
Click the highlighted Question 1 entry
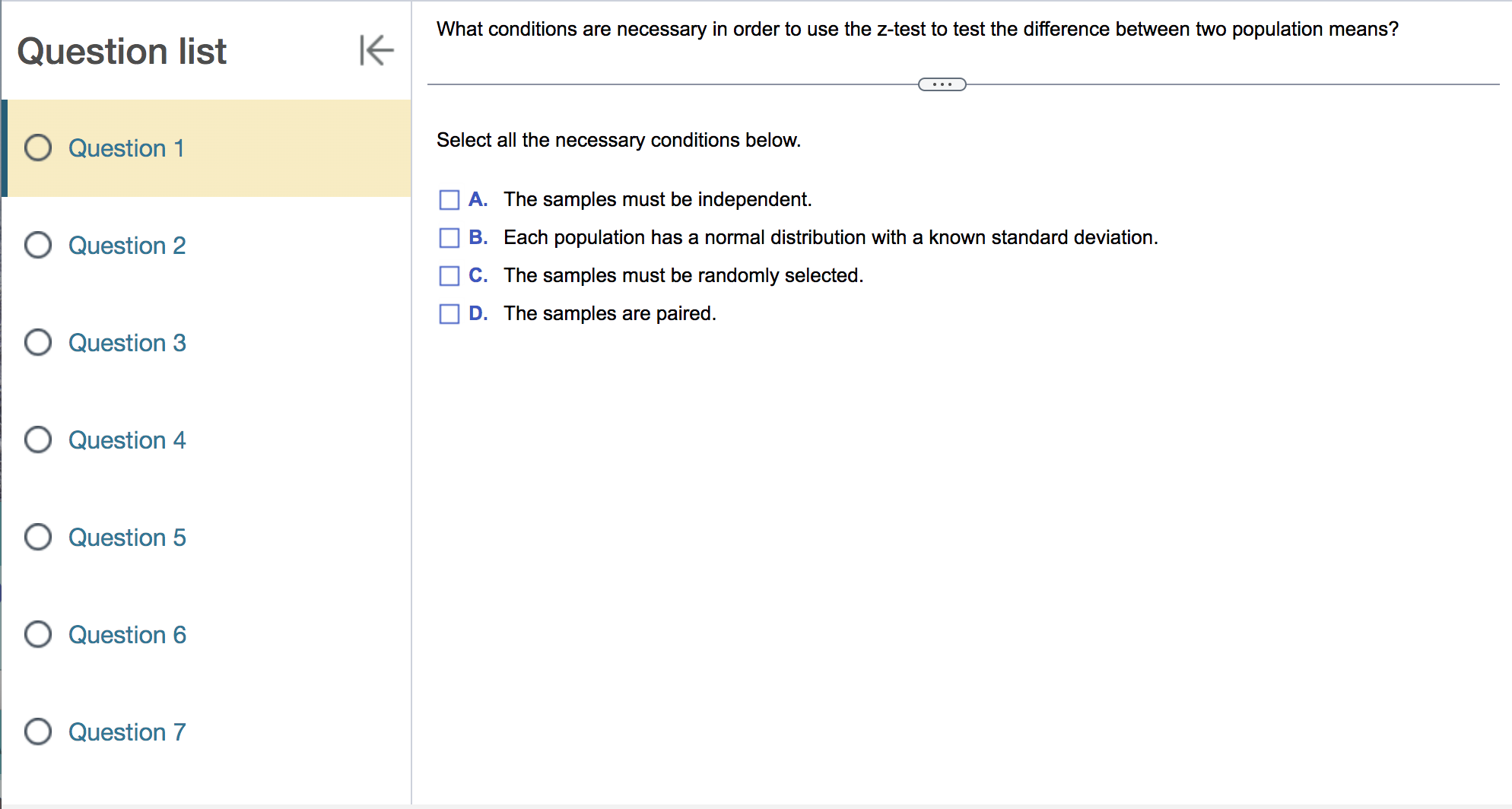point(127,148)
